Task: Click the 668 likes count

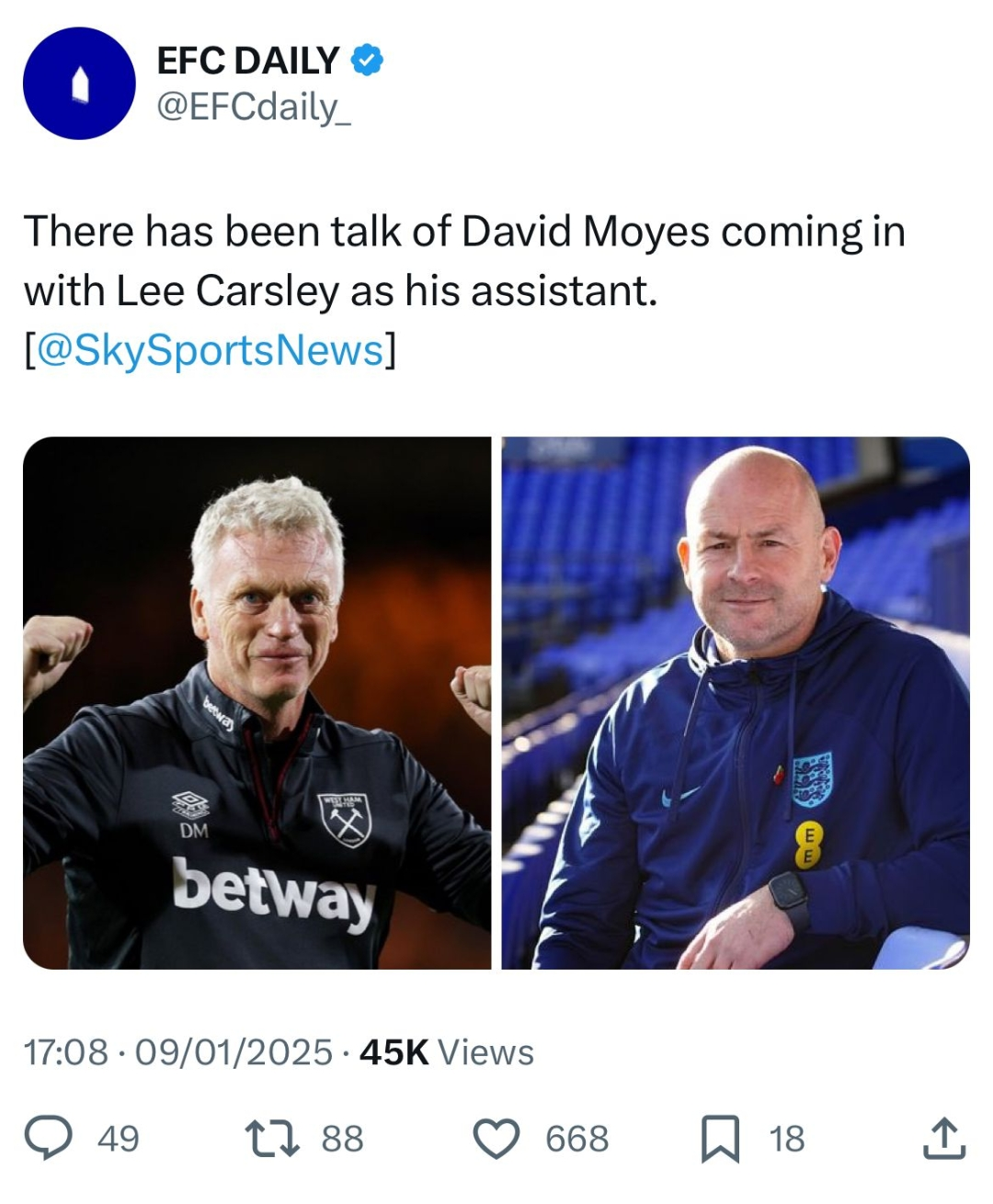Action: click(x=576, y=1139)
